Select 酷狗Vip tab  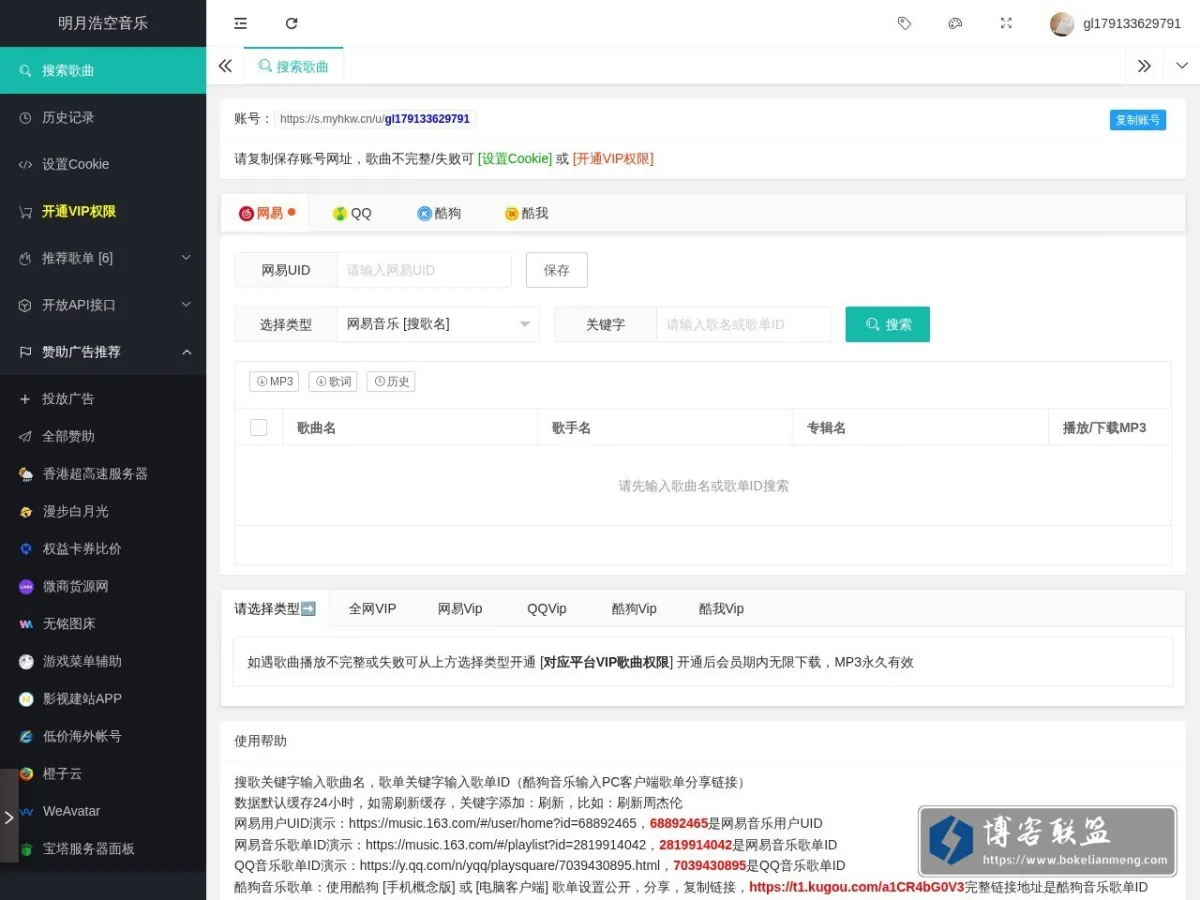point(634,608)
